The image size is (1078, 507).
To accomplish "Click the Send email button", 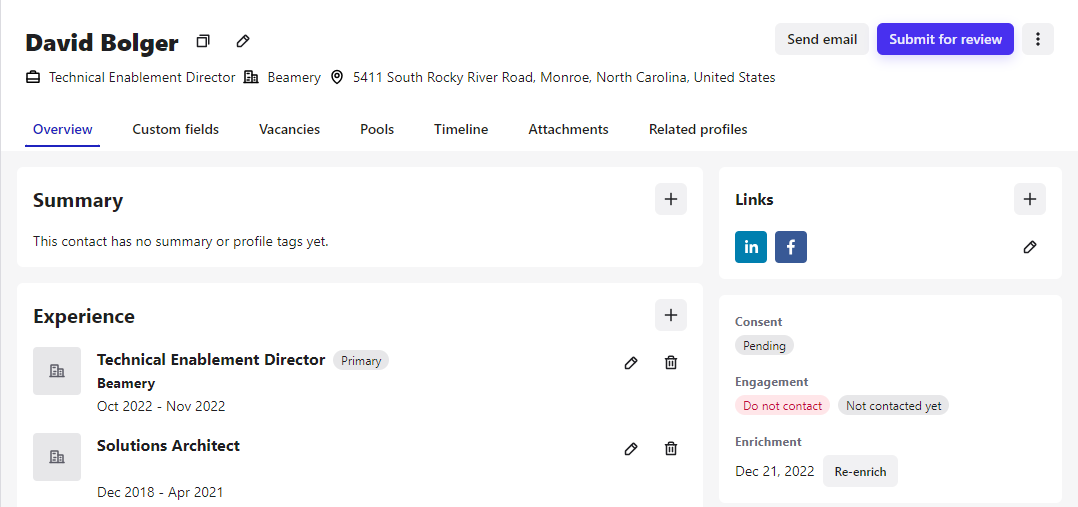I will click(x=822, y=39).
